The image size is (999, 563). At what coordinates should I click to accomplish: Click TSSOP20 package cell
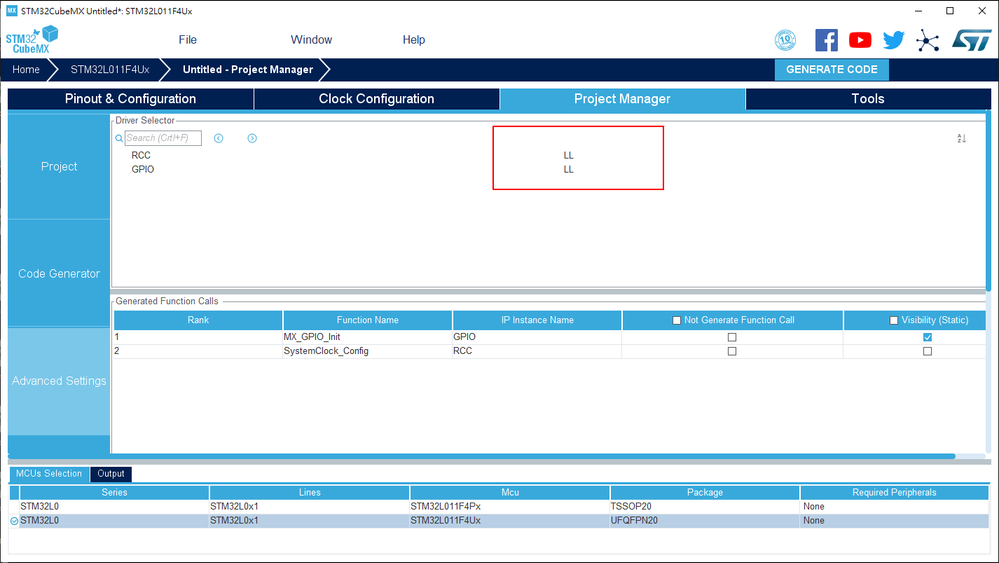click(x=705, y=506)
